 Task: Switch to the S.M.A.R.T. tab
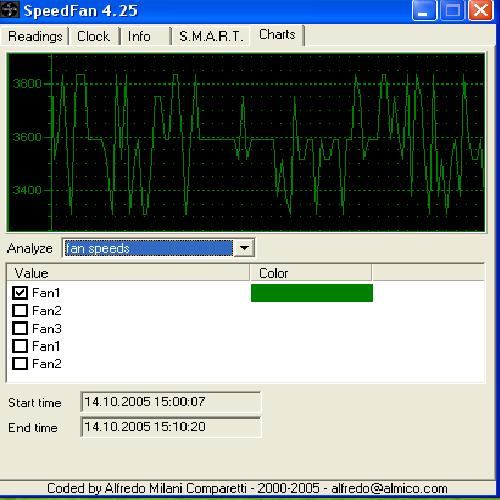(211, 36)
